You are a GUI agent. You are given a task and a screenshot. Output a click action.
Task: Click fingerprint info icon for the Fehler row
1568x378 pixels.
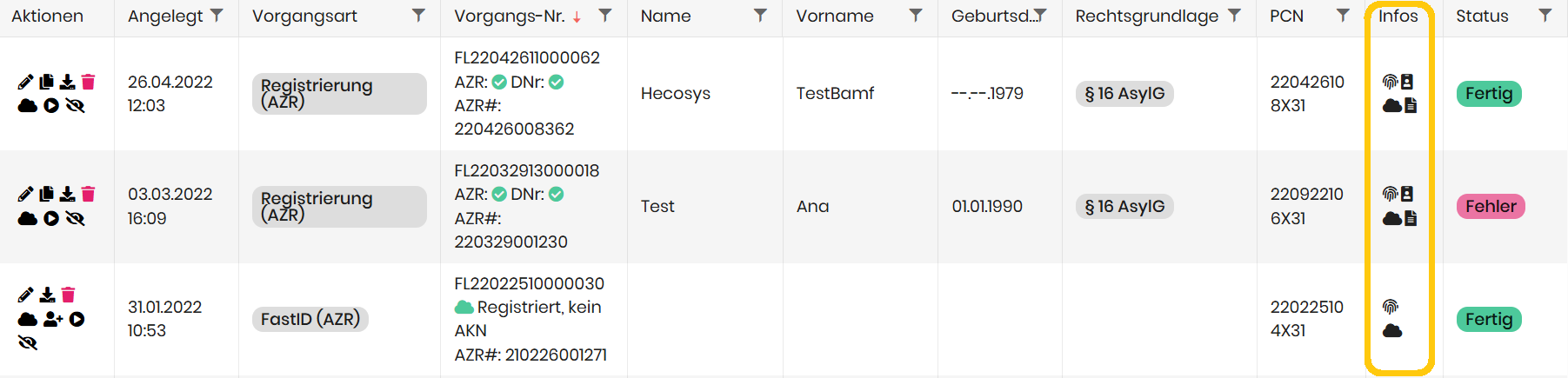tap(1390, 194)
